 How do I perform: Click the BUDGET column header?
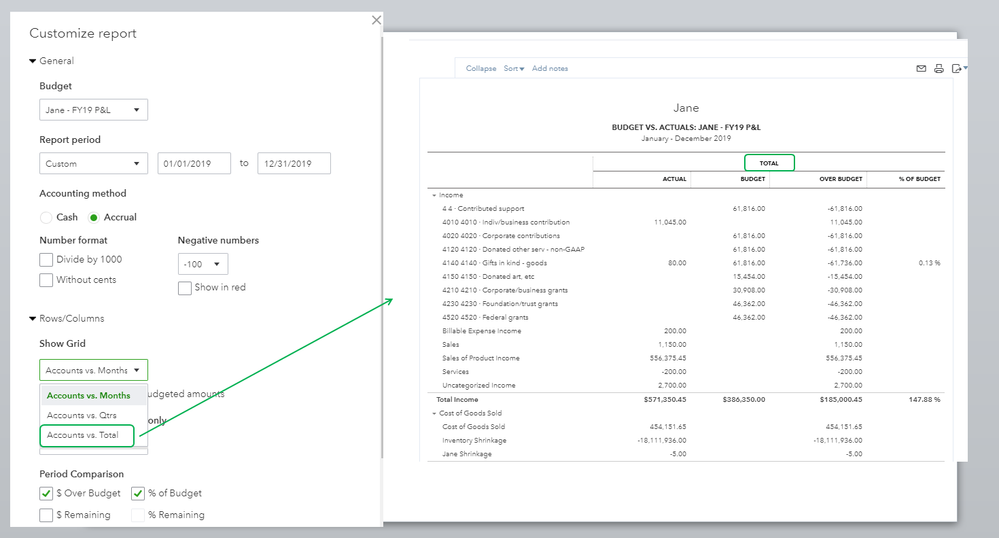pos(752,179)
